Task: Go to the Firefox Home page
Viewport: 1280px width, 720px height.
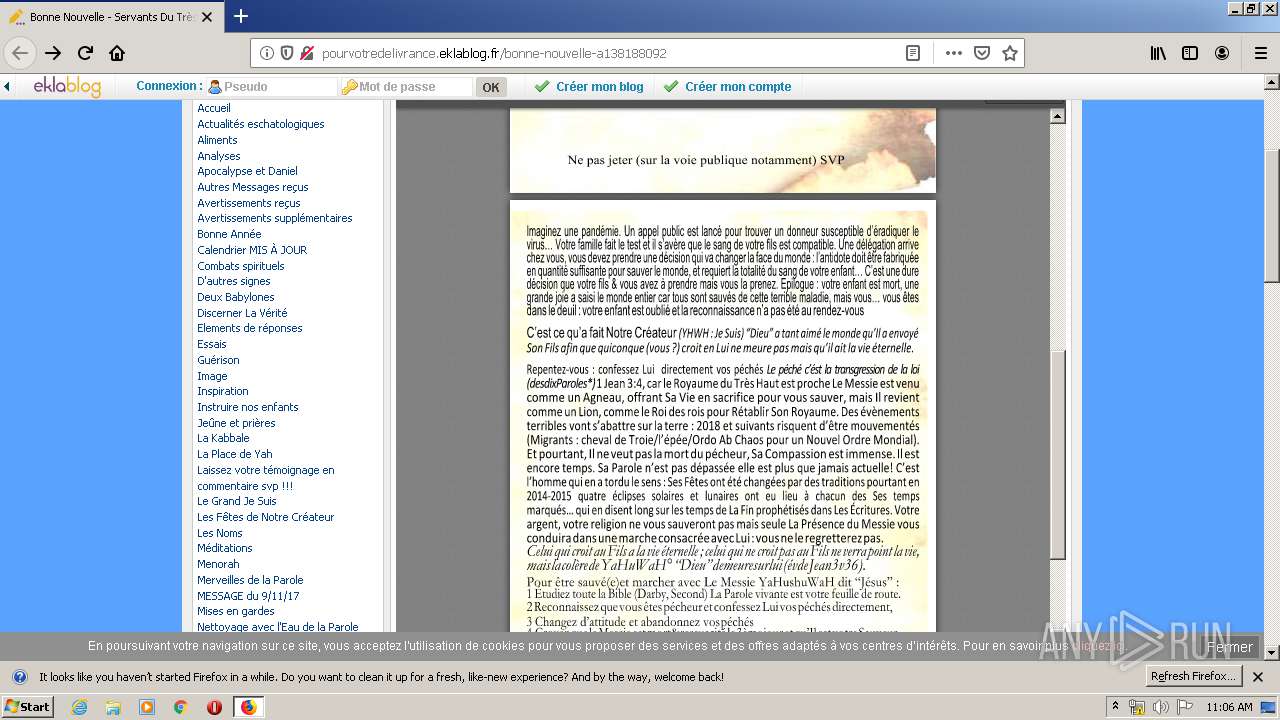Action: pos(117,53)
